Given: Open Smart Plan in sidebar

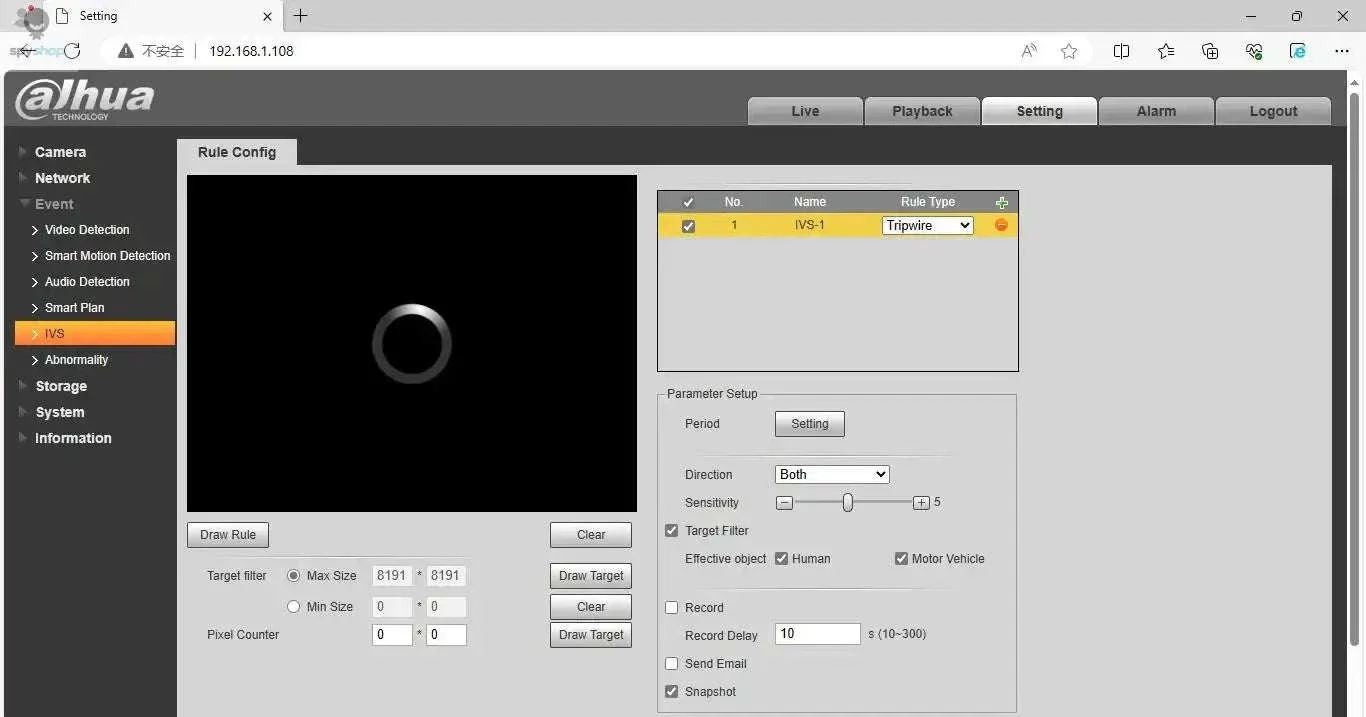Looking at the screenshot, I should click(74, 308).
